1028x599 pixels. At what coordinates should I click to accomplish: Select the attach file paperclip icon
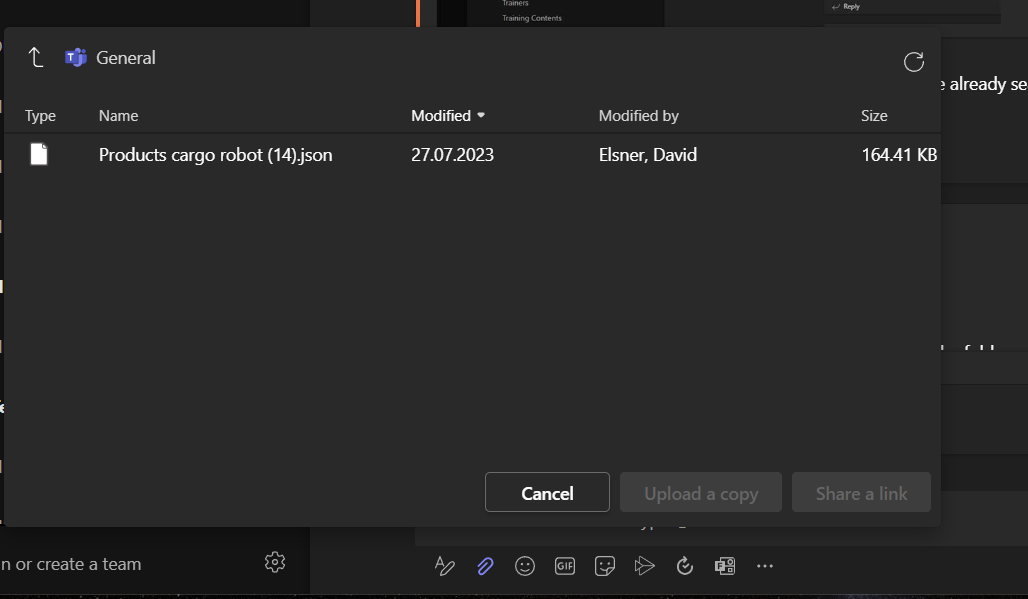tap(485, 566)
